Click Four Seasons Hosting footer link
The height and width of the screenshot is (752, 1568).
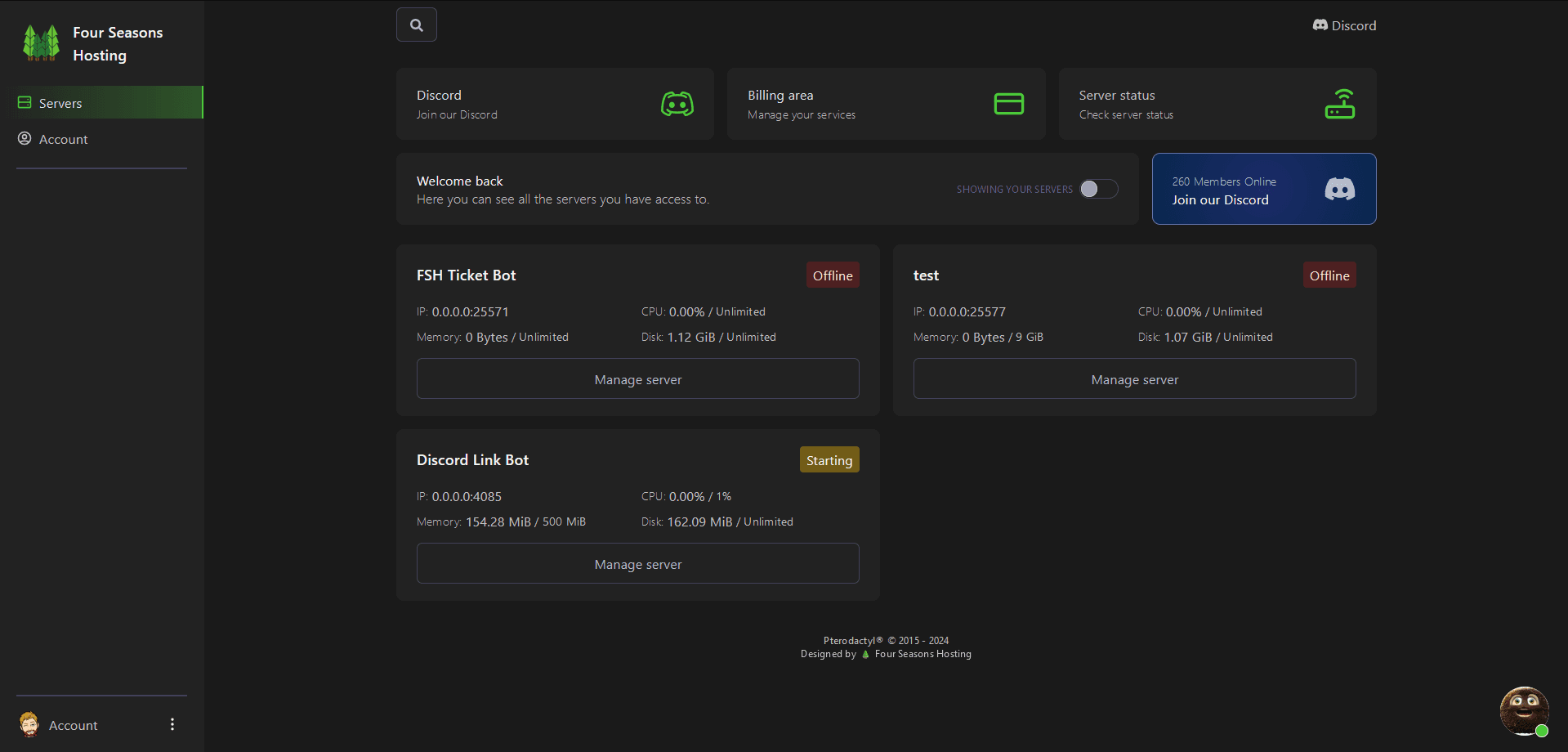923,654
